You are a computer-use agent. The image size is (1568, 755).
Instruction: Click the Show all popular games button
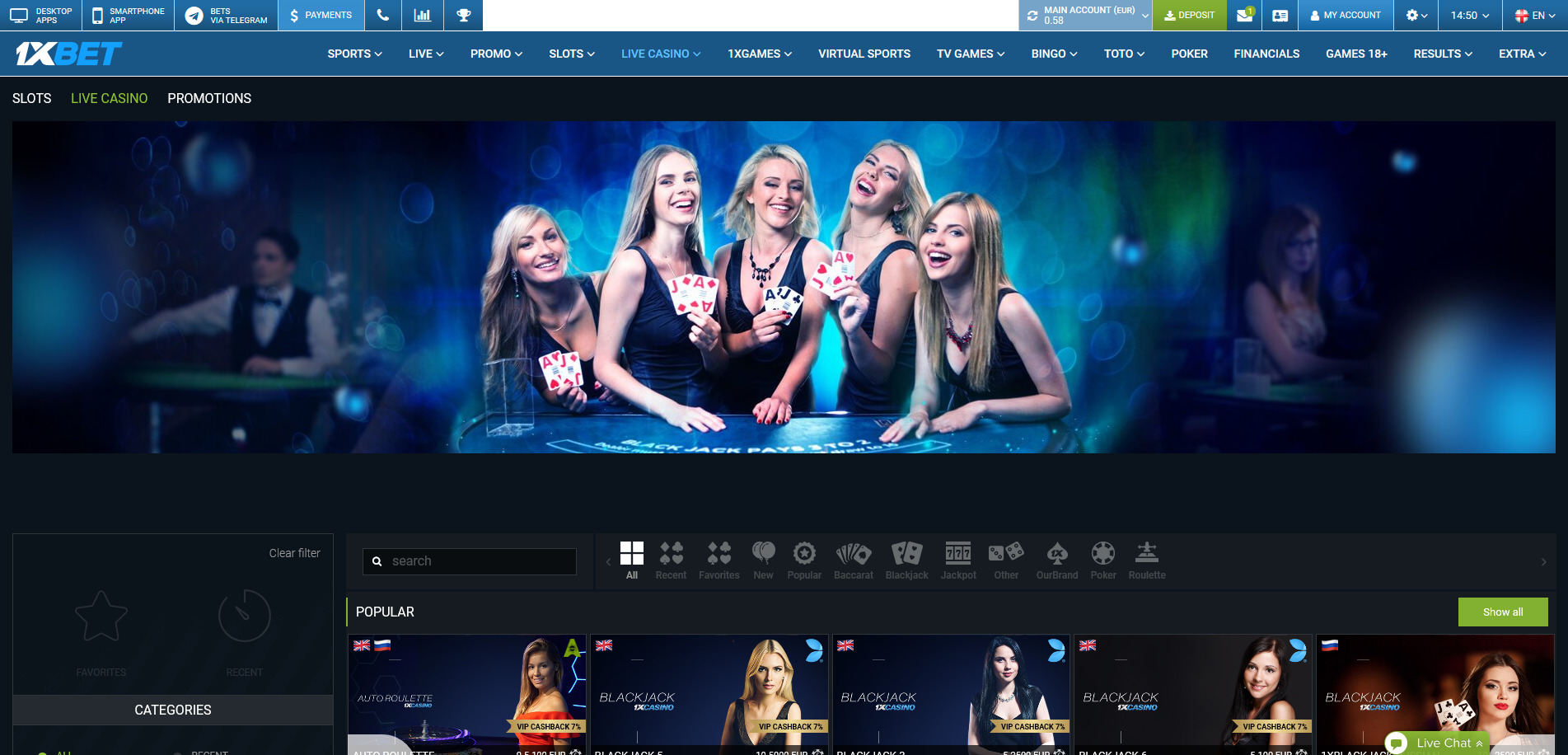tap(1502, 612)
